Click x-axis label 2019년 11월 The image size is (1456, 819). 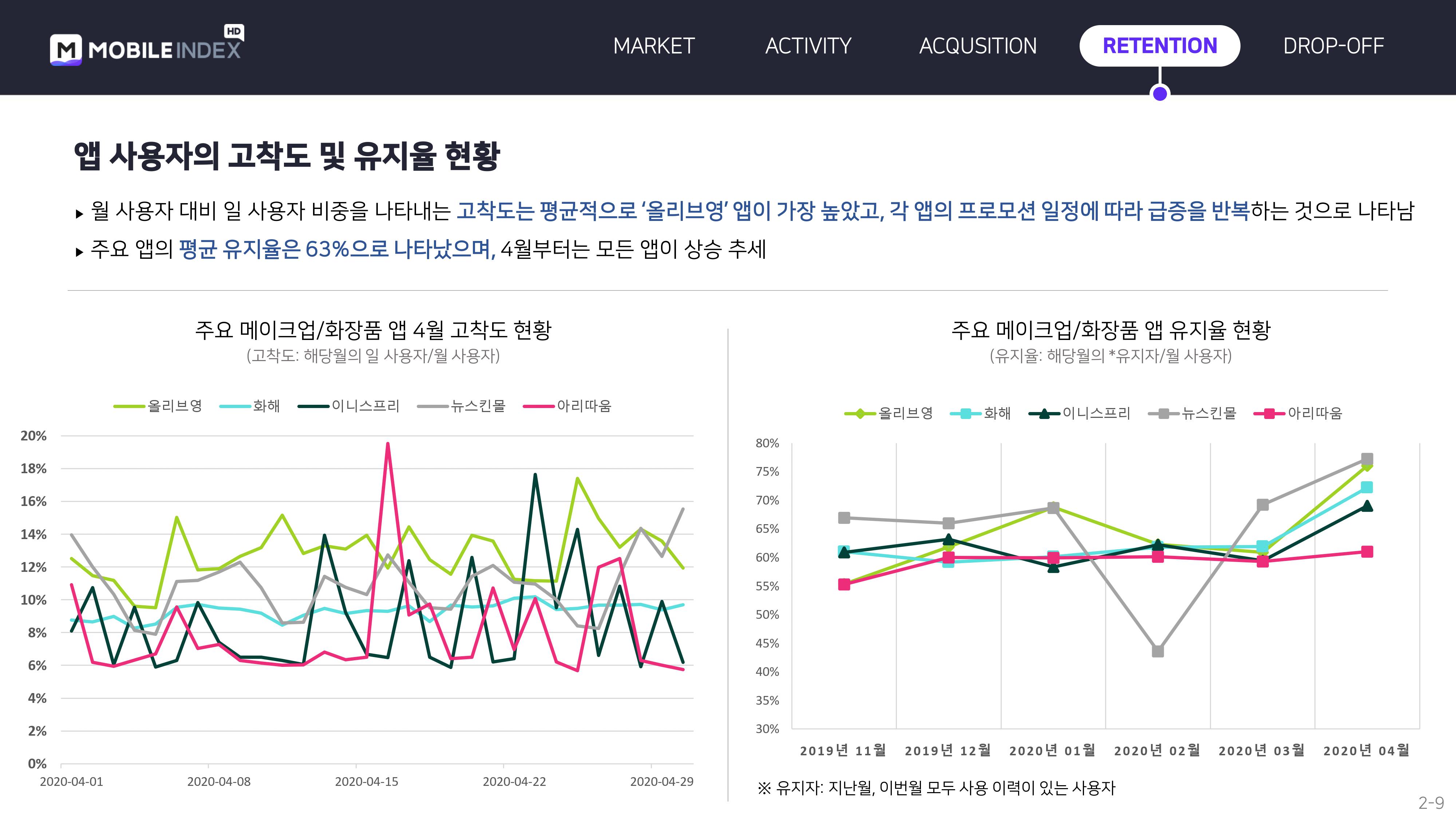click(843, 751)
